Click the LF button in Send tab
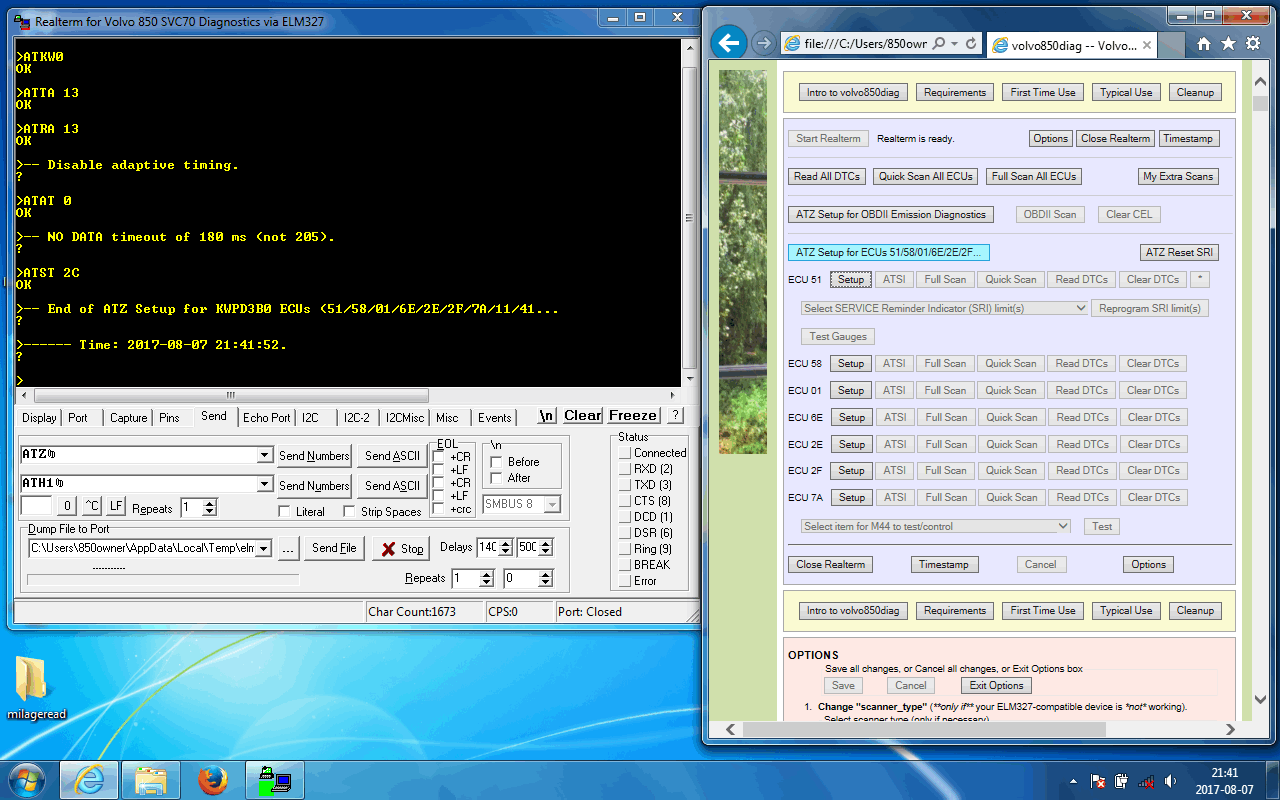 click(x=116, y=507)
